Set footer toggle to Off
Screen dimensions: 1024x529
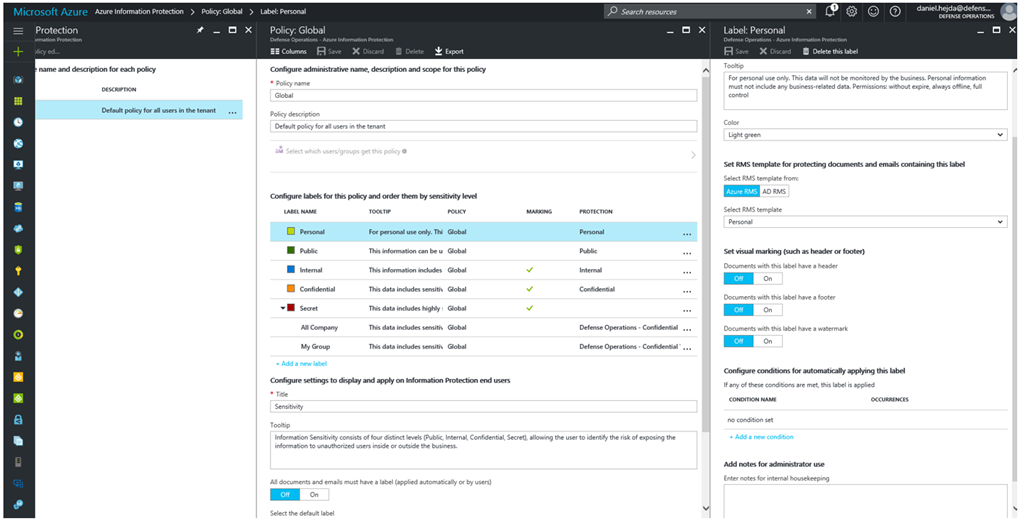[739, 310]
